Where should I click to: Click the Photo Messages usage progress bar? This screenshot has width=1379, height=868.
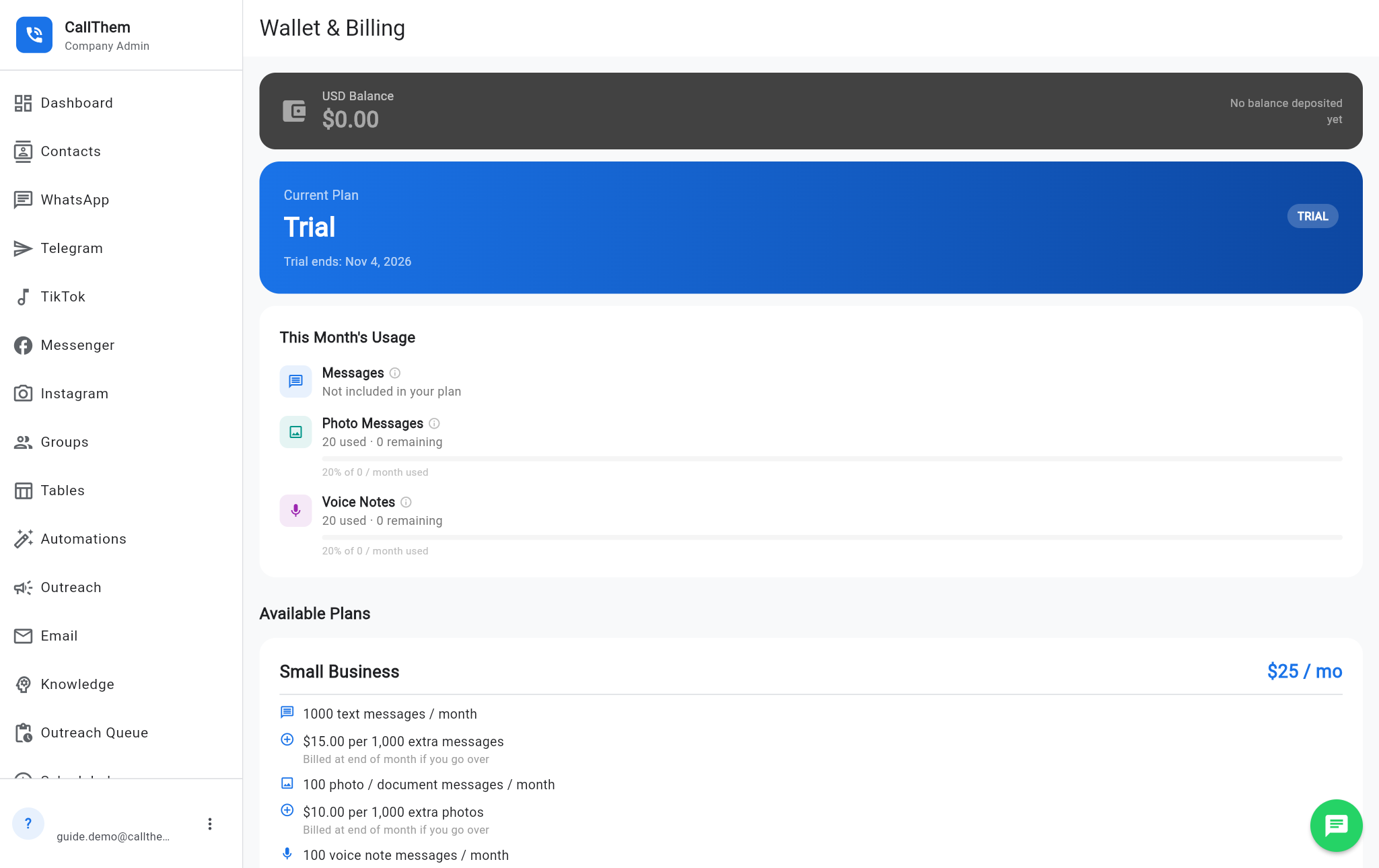(832, 459)
